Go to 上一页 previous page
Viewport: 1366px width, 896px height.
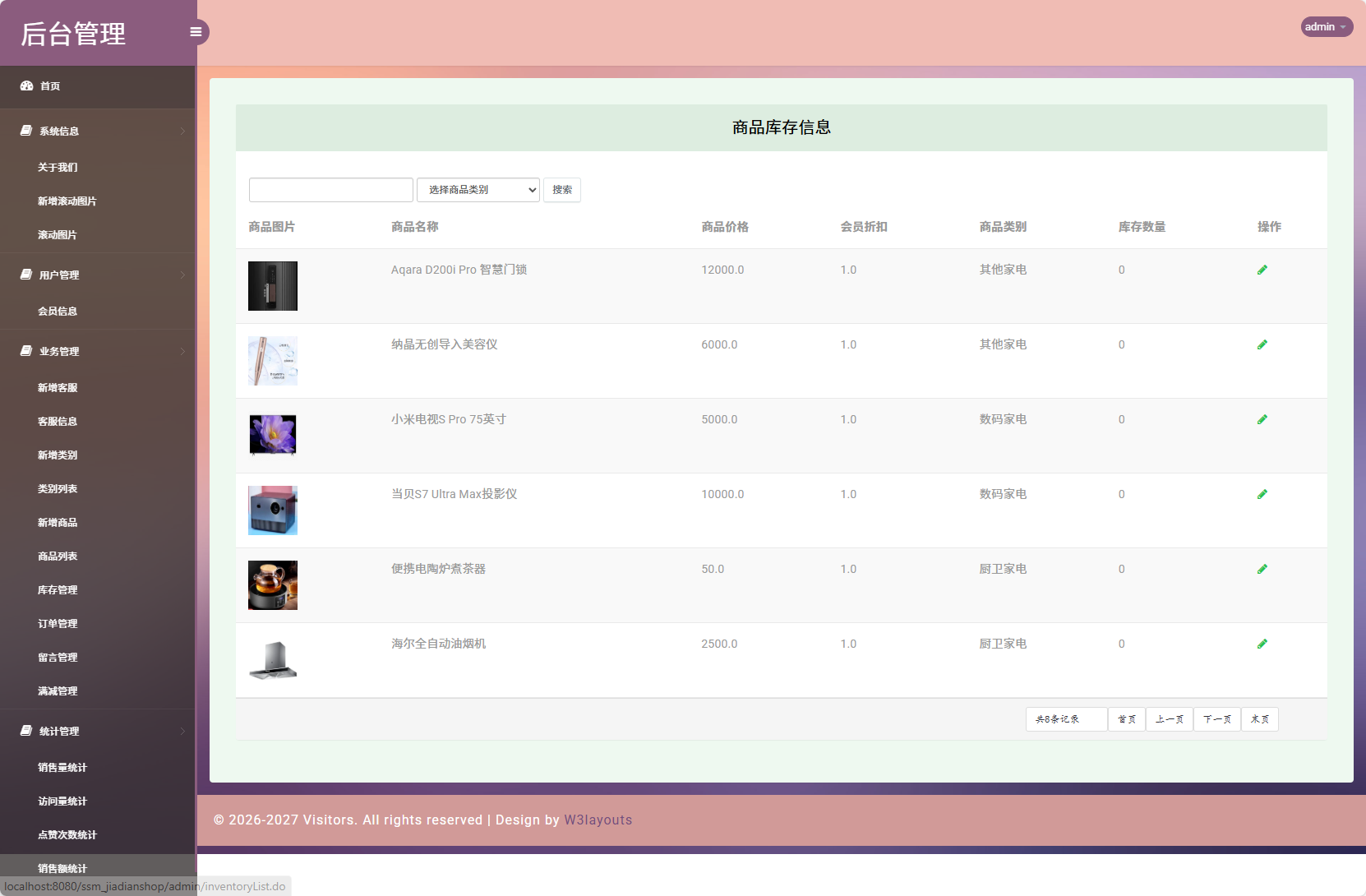click(1170, 719)
